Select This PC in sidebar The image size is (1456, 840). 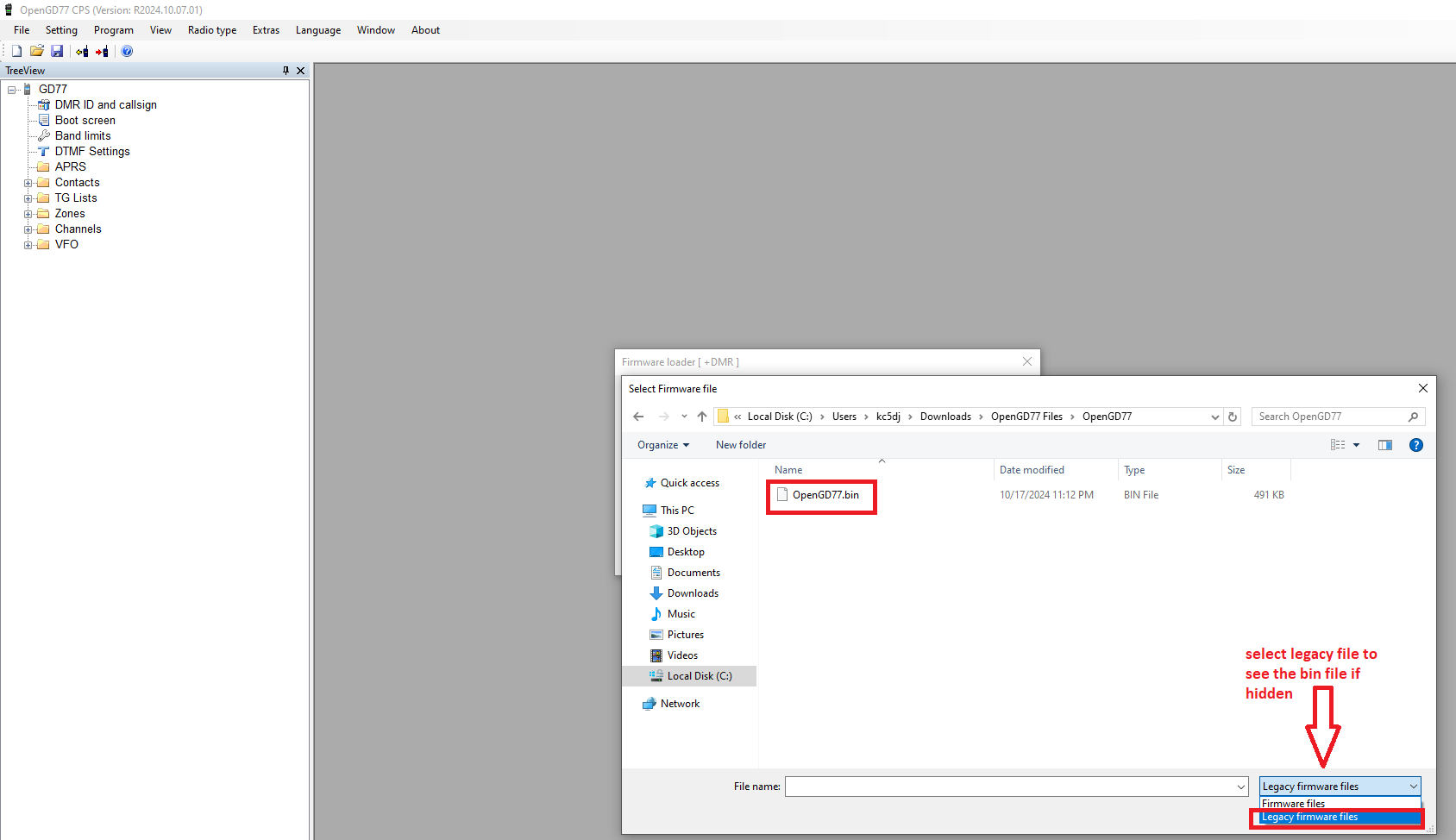(677, 511)
